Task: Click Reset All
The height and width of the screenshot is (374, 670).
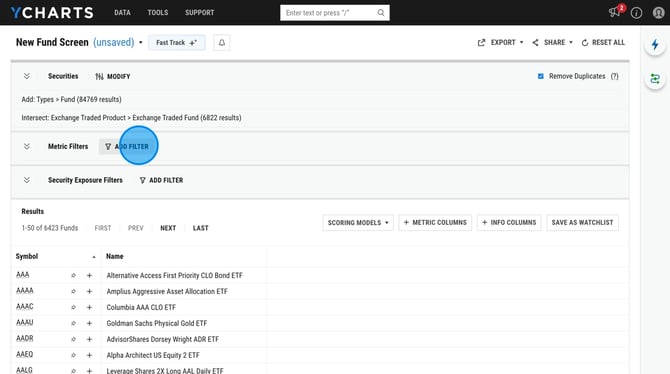Action: [x=603, y=42]
